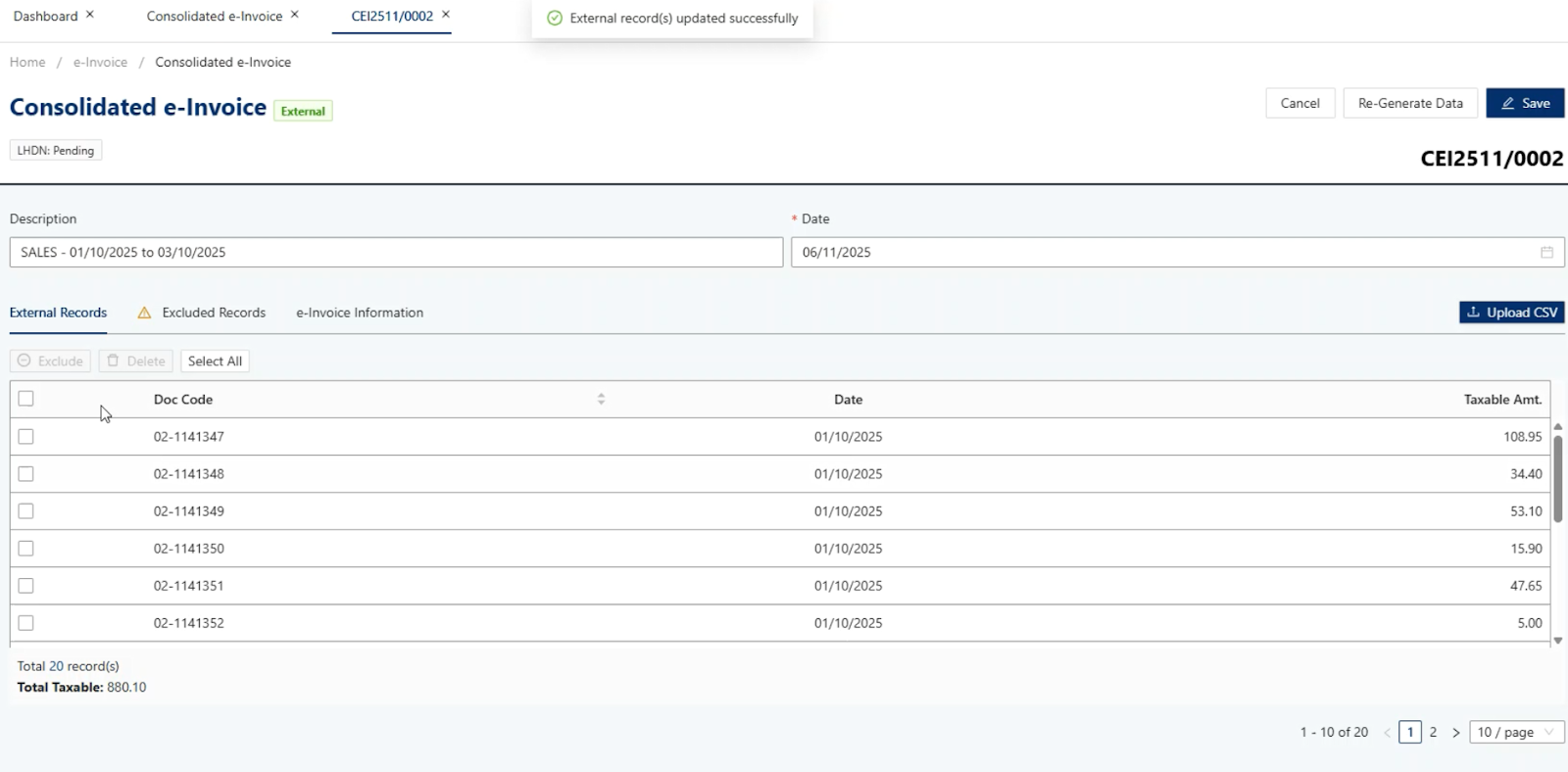Close the CEI2511/0002 tab
Screen dimensions: 1568x772
[x=446, y=15]
